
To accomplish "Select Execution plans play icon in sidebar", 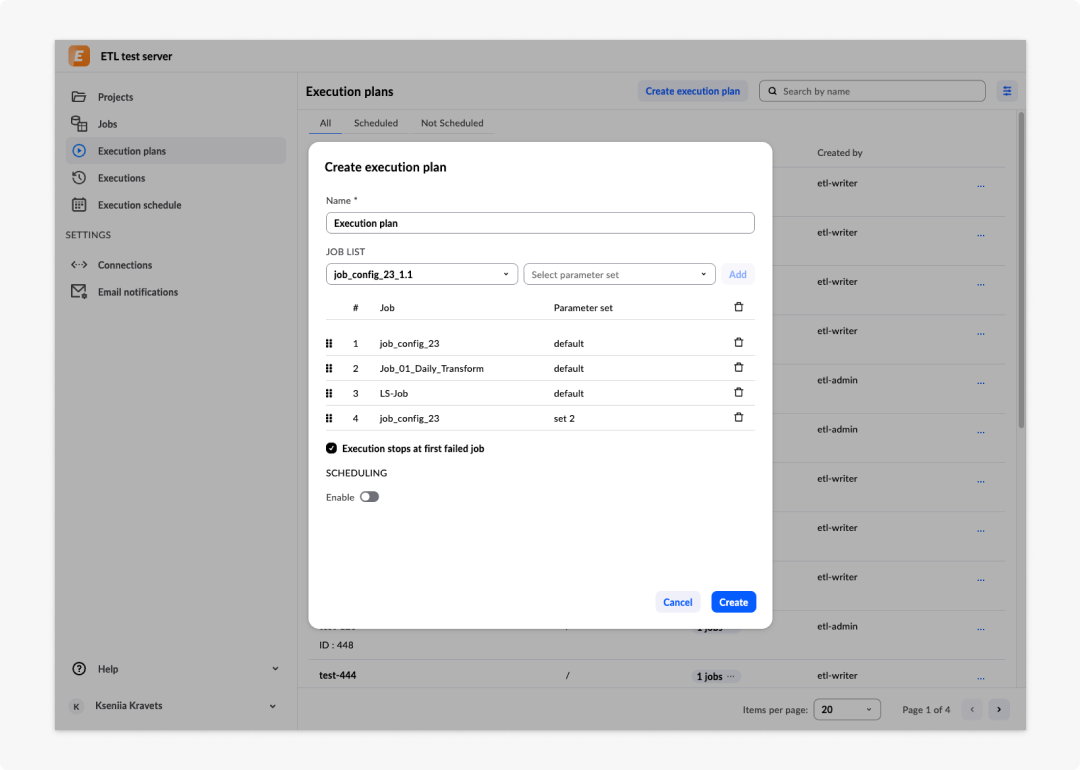I will tap(79, 151).
